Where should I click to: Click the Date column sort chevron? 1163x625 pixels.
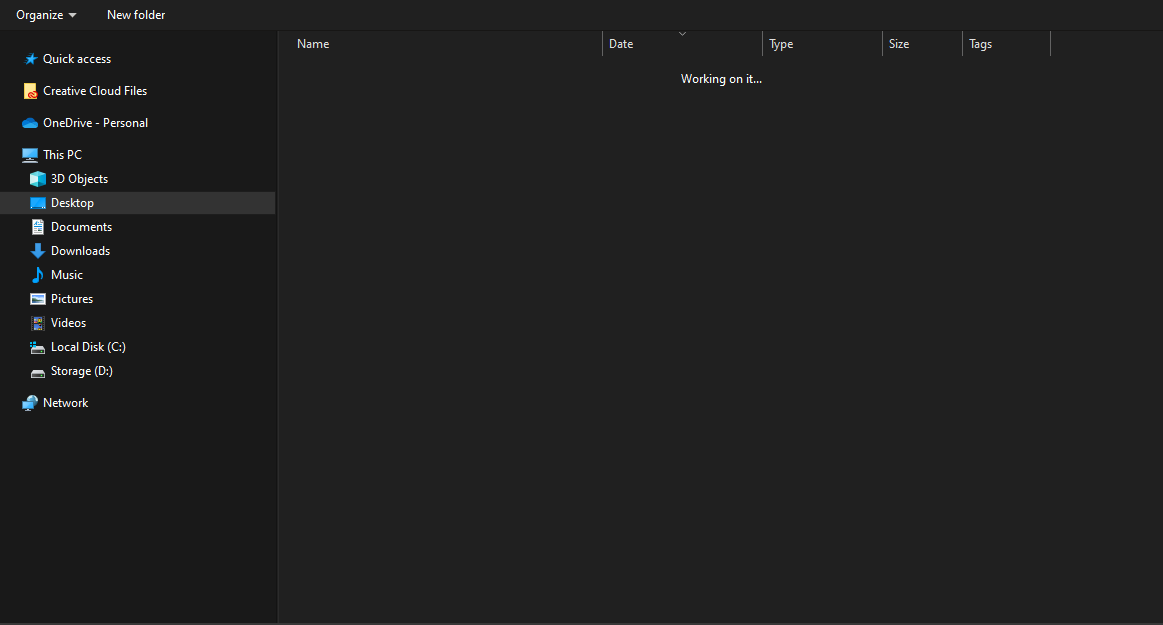[683, 33]
